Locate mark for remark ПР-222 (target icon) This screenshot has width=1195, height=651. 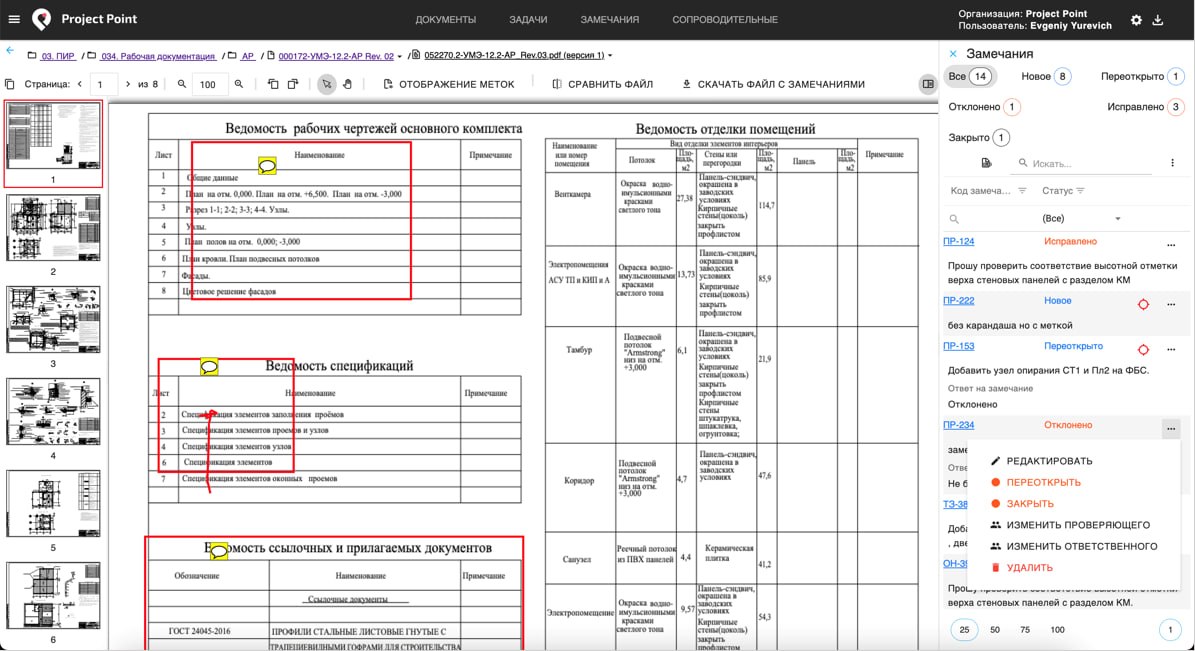[1143, 304]
